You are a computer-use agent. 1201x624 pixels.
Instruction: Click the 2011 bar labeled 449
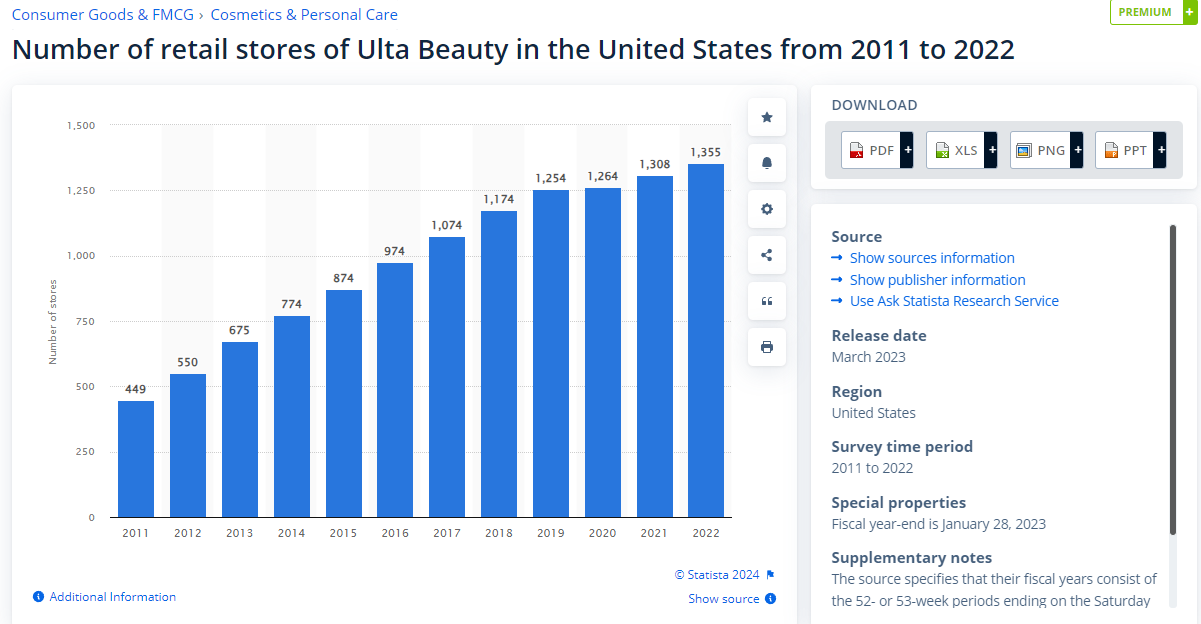coord(136,459)
